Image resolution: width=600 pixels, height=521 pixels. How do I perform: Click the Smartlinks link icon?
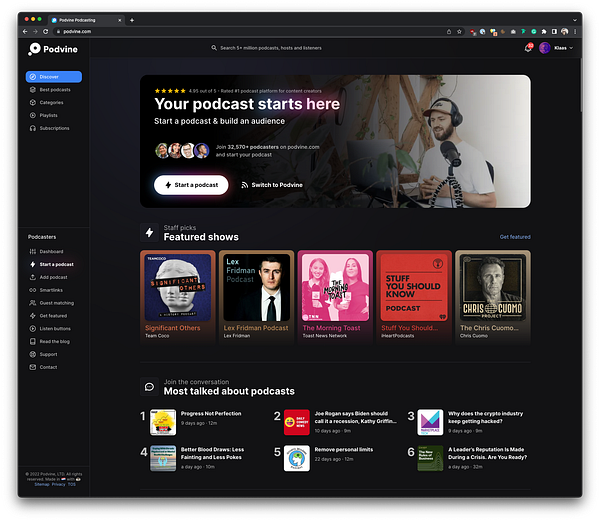pos(33,290)
